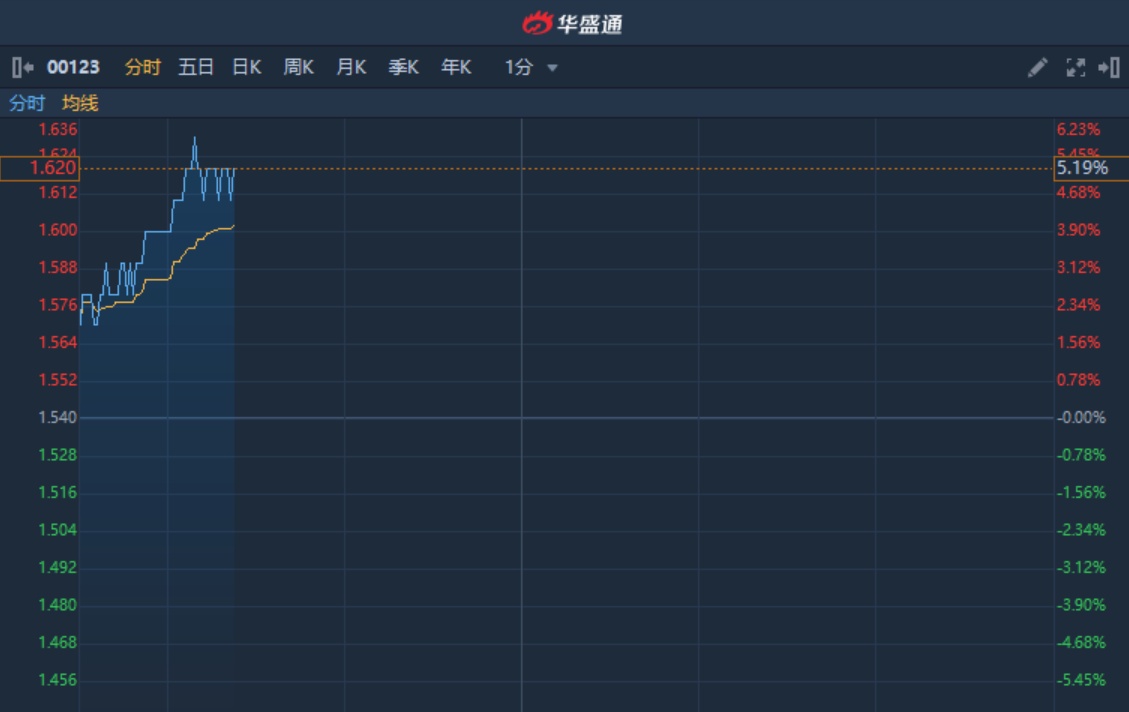Switch chart to fullscreen mode

click(x=1076, y=68)
